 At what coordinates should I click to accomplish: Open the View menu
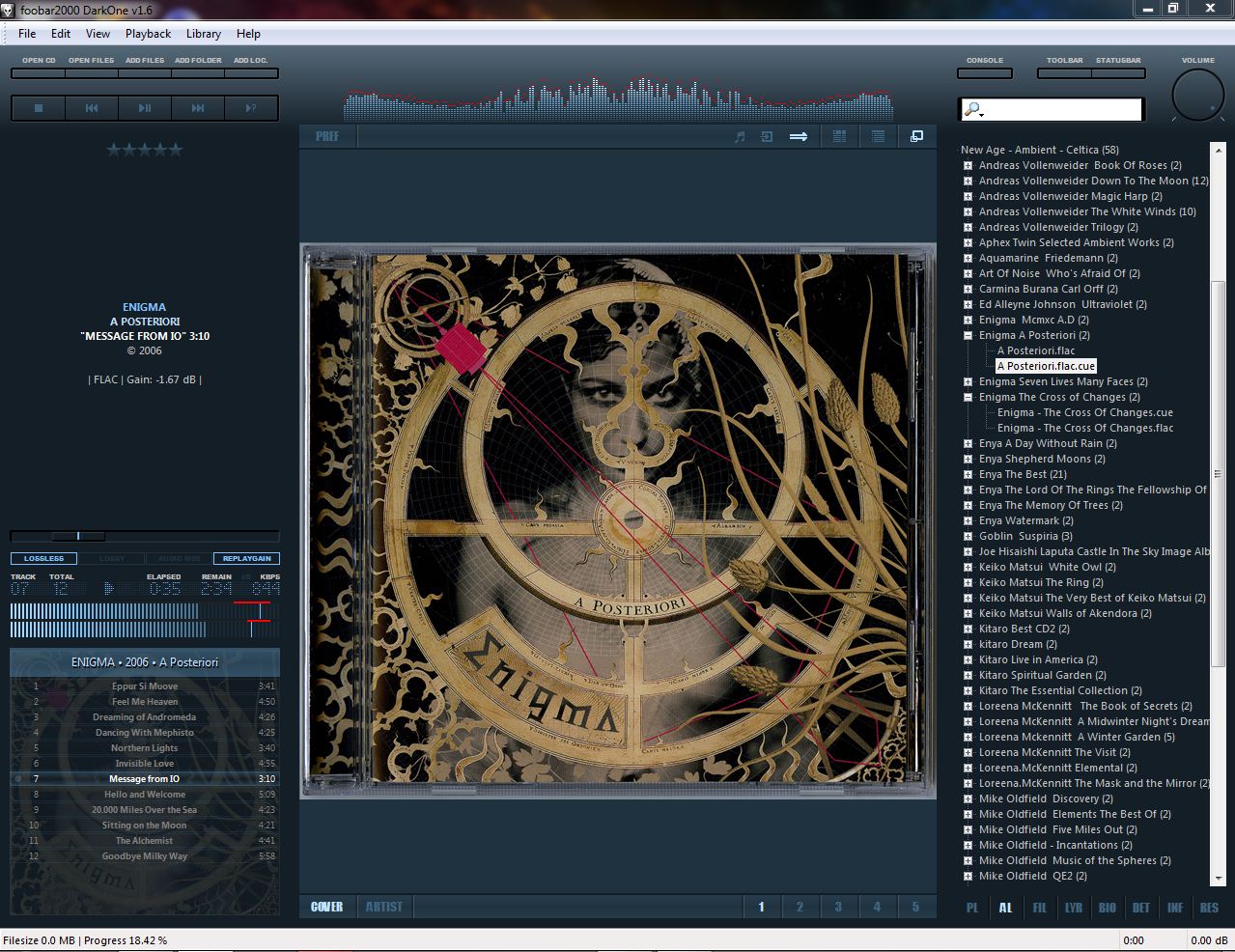[x=98, y=34]
